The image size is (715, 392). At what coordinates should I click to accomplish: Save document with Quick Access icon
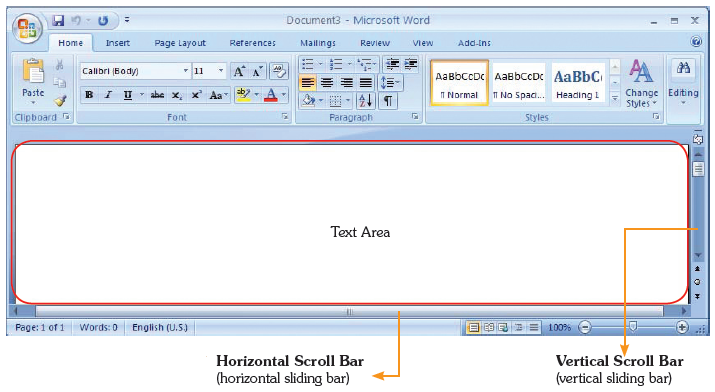click(58, 21)
